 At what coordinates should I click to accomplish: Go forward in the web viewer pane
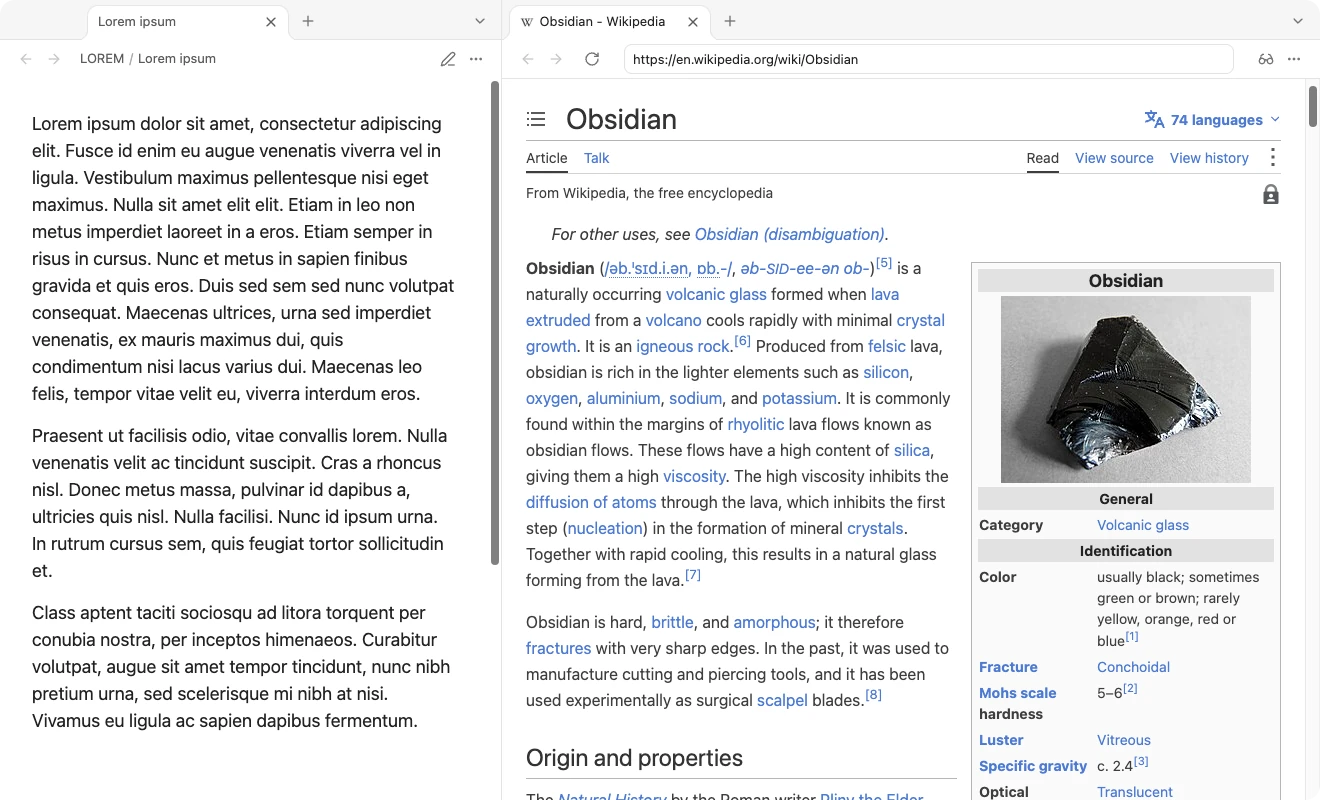tap(556, 59)
